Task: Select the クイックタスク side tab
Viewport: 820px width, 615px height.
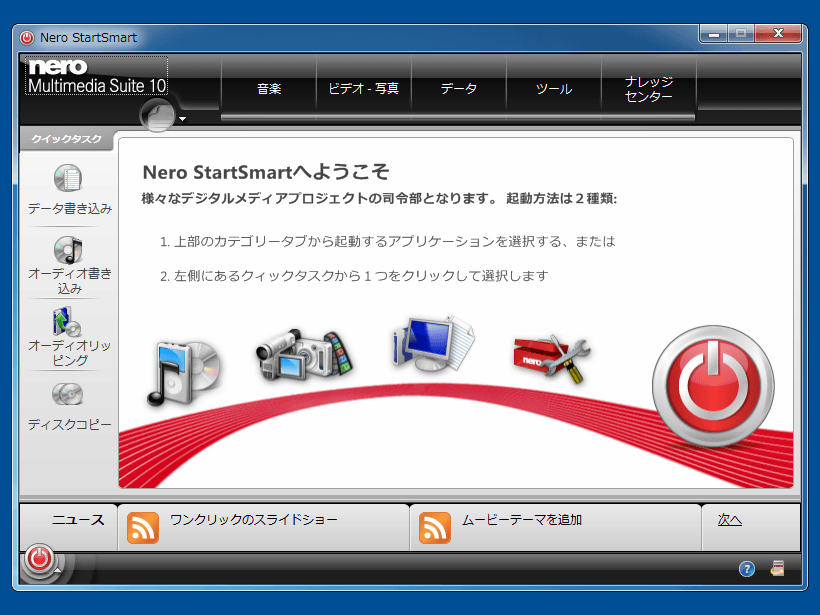Action: point(66,139)
